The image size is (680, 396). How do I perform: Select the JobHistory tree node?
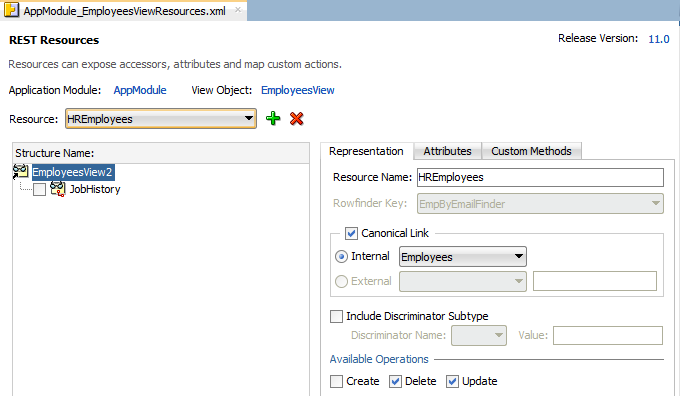pos(95,190)
